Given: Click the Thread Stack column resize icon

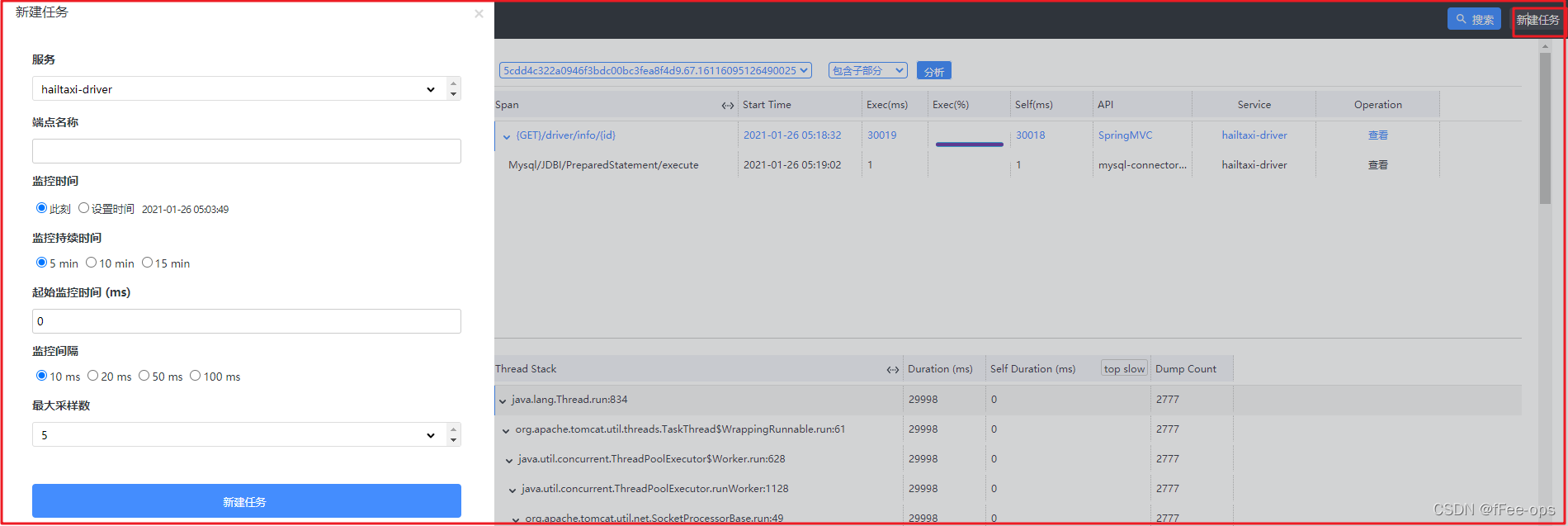Looking at the screenshot, I should coord(892,369).
